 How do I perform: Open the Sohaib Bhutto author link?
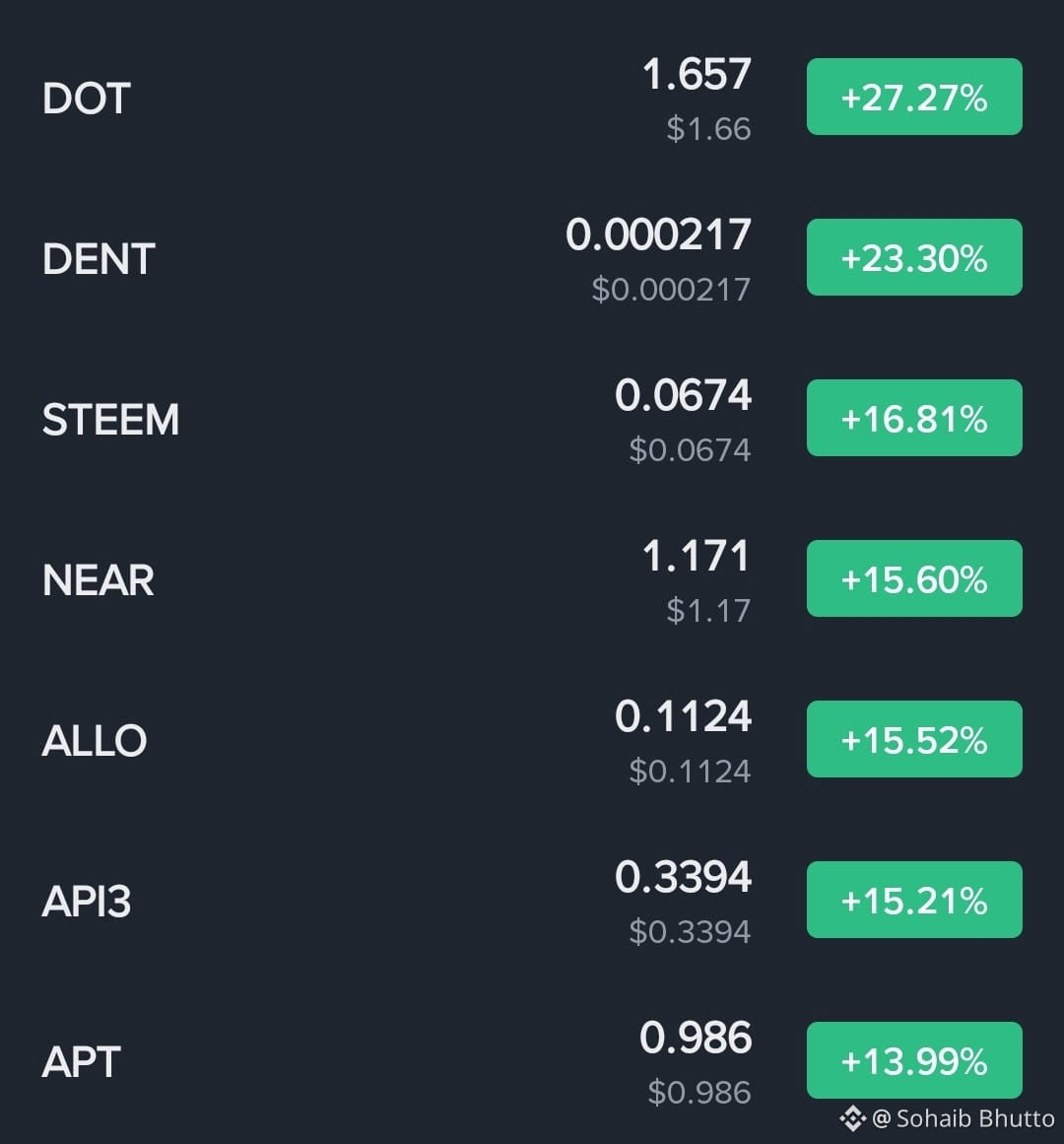(x=963, y=1118)
